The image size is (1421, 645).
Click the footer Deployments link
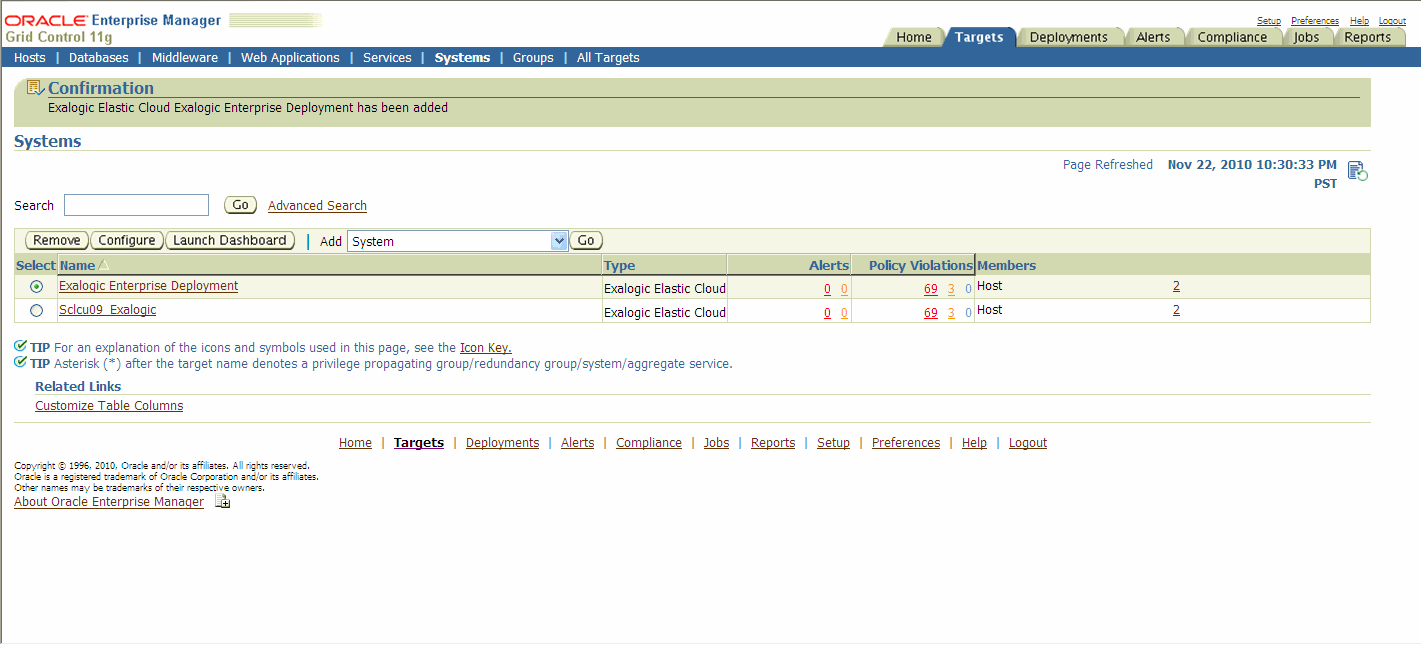click(x=502, y=443)
